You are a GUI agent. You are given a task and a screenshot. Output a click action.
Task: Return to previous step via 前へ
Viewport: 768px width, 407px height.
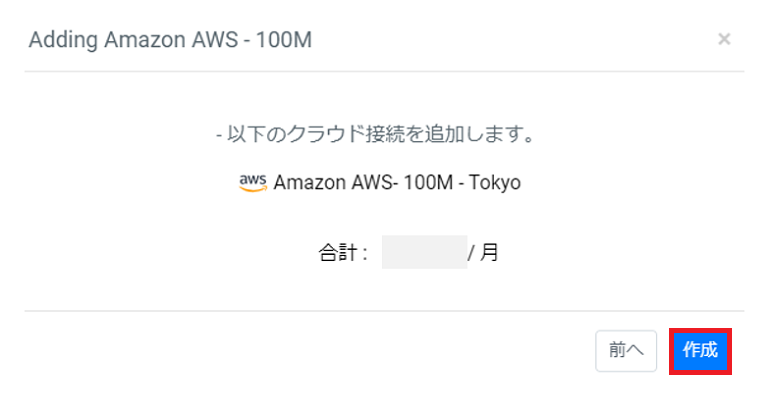(x=625, y=350)
